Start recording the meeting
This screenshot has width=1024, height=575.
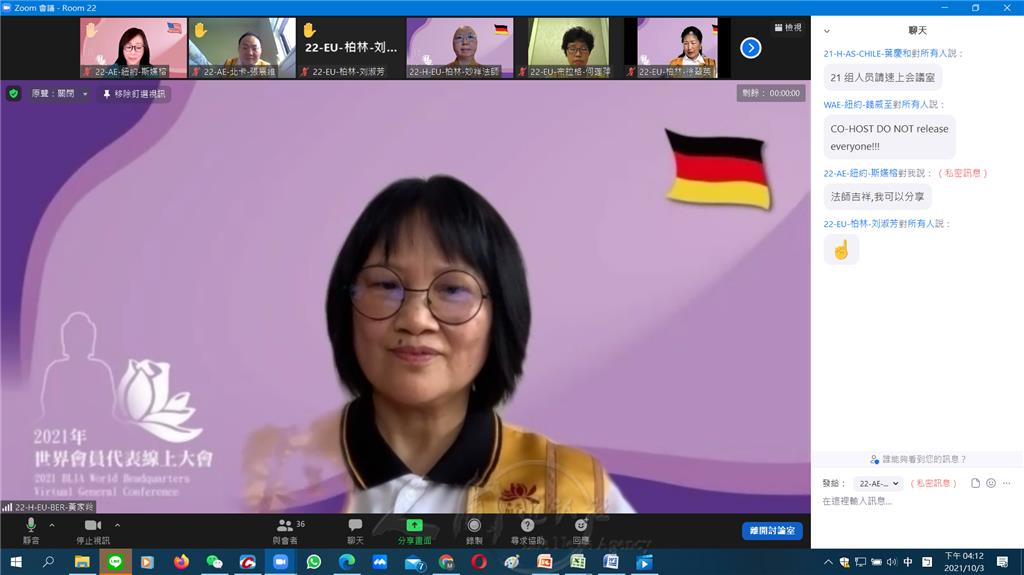coord(474,531)
